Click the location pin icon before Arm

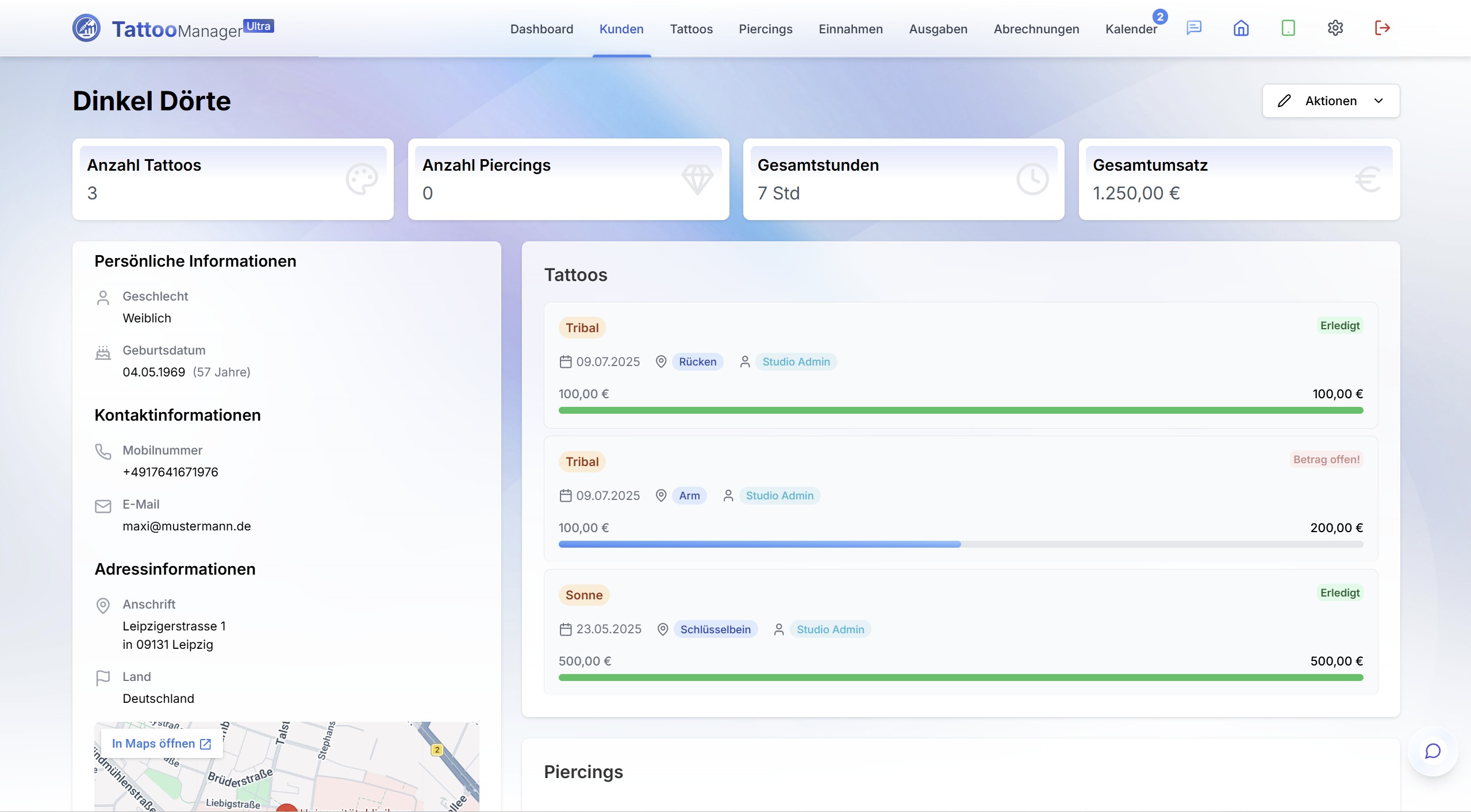coord(661,495)
